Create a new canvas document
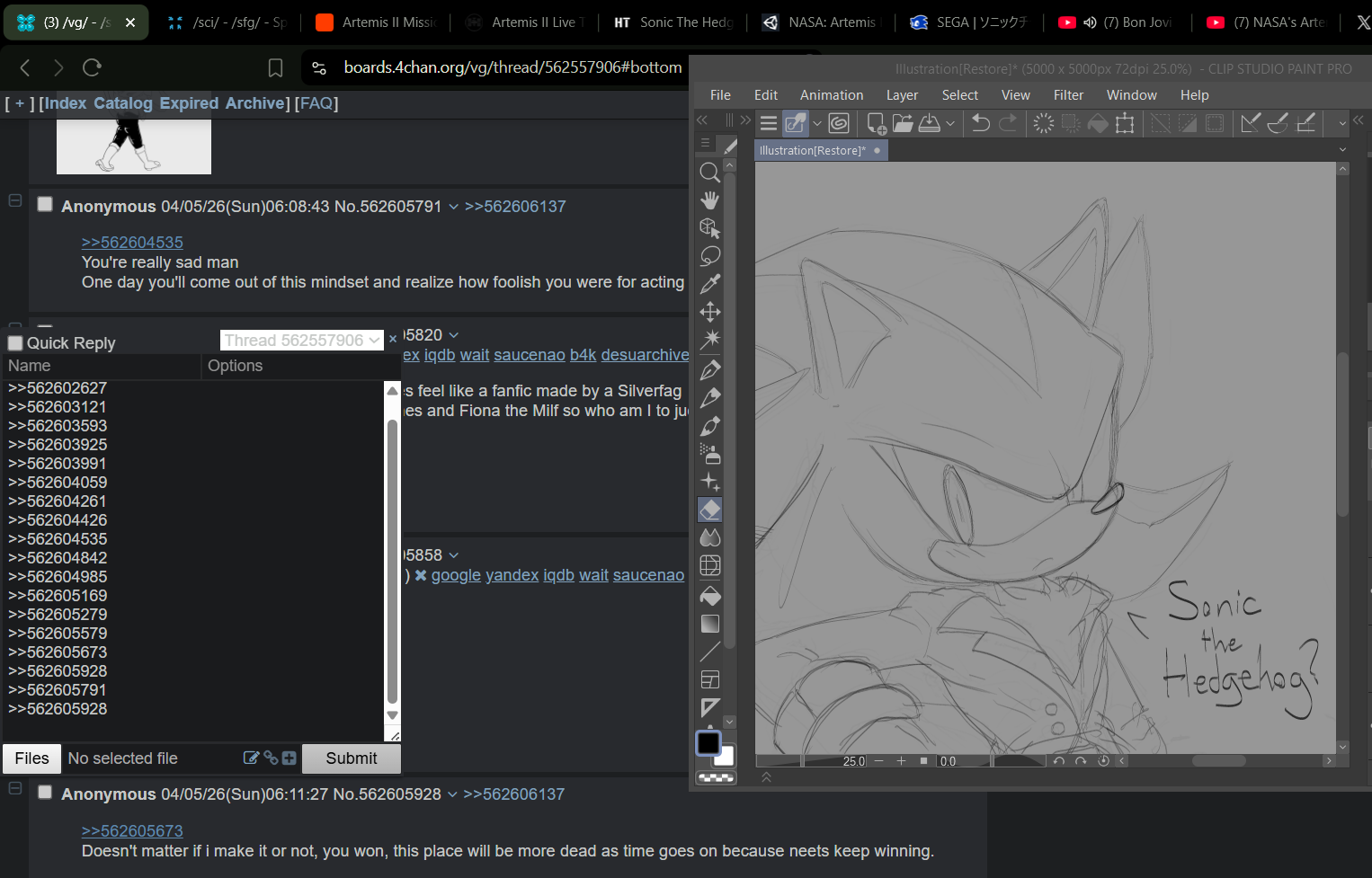 [x=876, y=123]
